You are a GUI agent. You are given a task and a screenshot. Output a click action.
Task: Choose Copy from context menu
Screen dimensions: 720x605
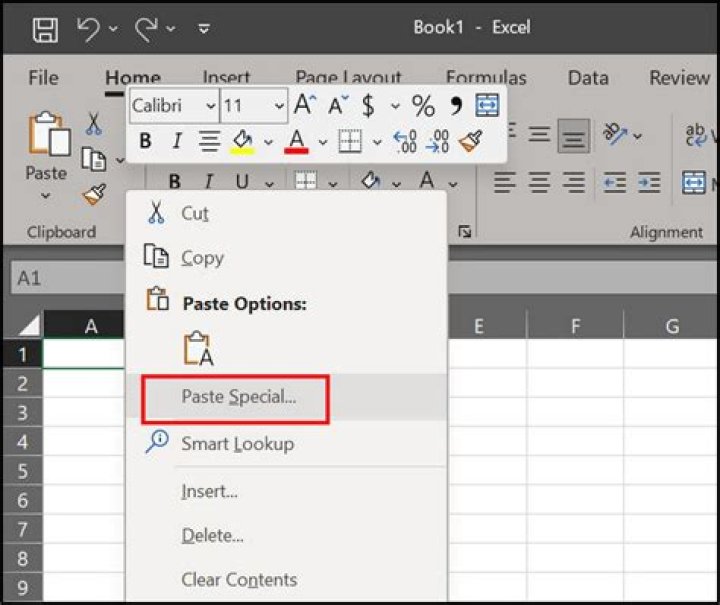click(x=287, y=258)
